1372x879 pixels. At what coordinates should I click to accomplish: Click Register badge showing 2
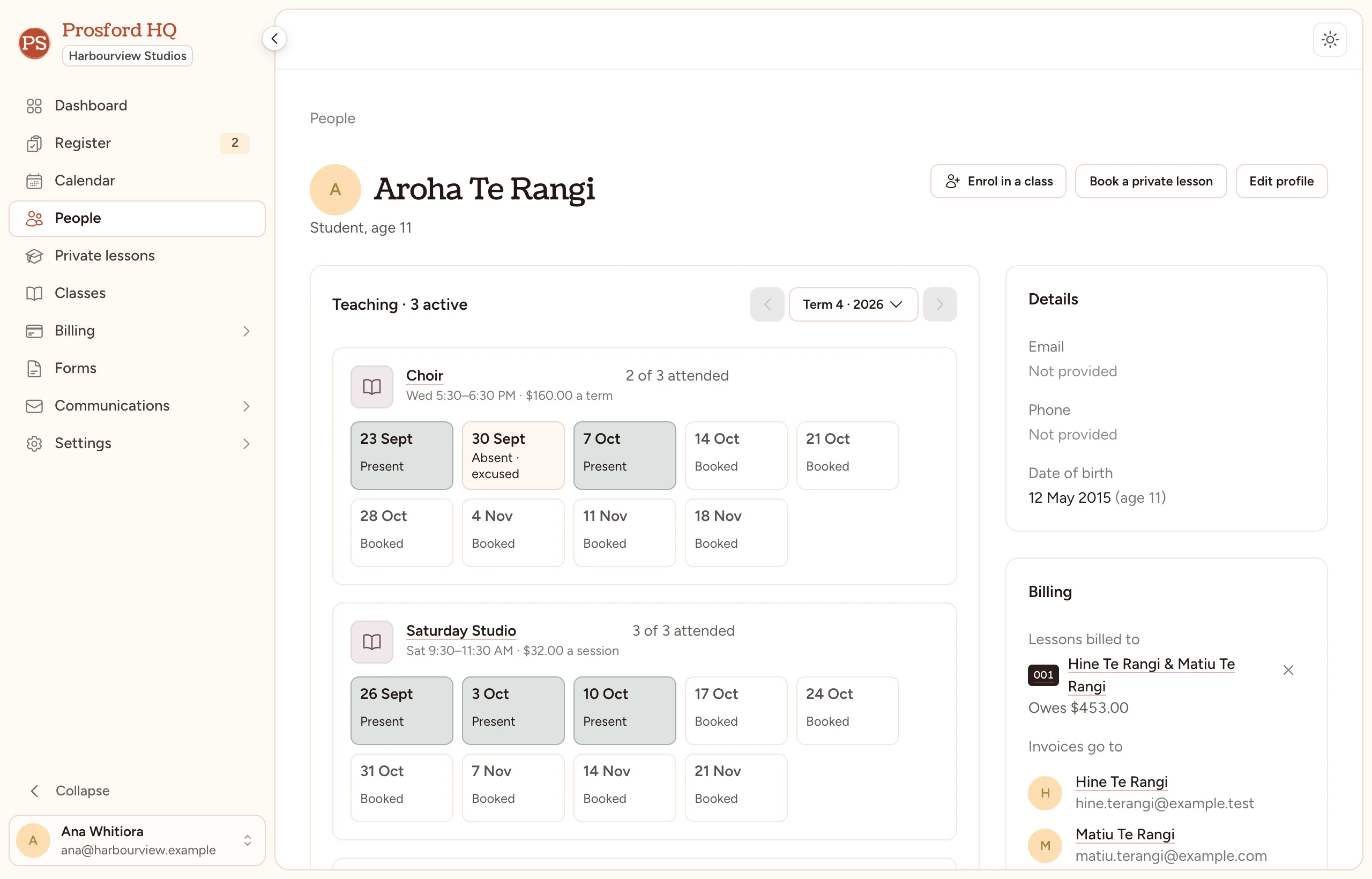[x=235, y=143]
